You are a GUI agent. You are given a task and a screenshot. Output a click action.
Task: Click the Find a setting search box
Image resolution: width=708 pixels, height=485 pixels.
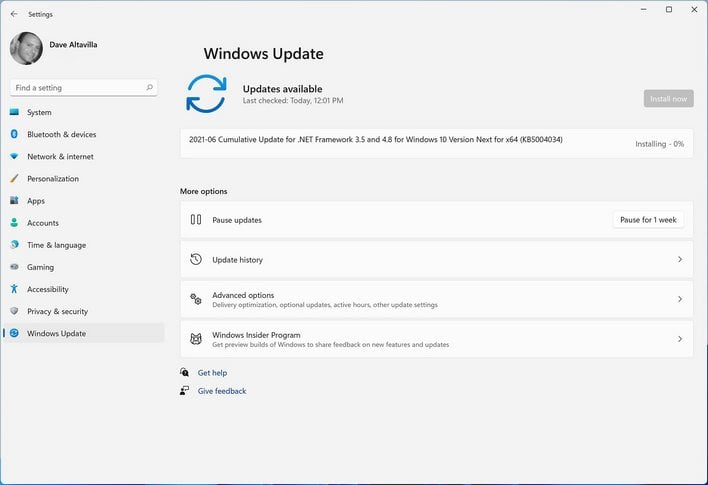click(84, 88)
